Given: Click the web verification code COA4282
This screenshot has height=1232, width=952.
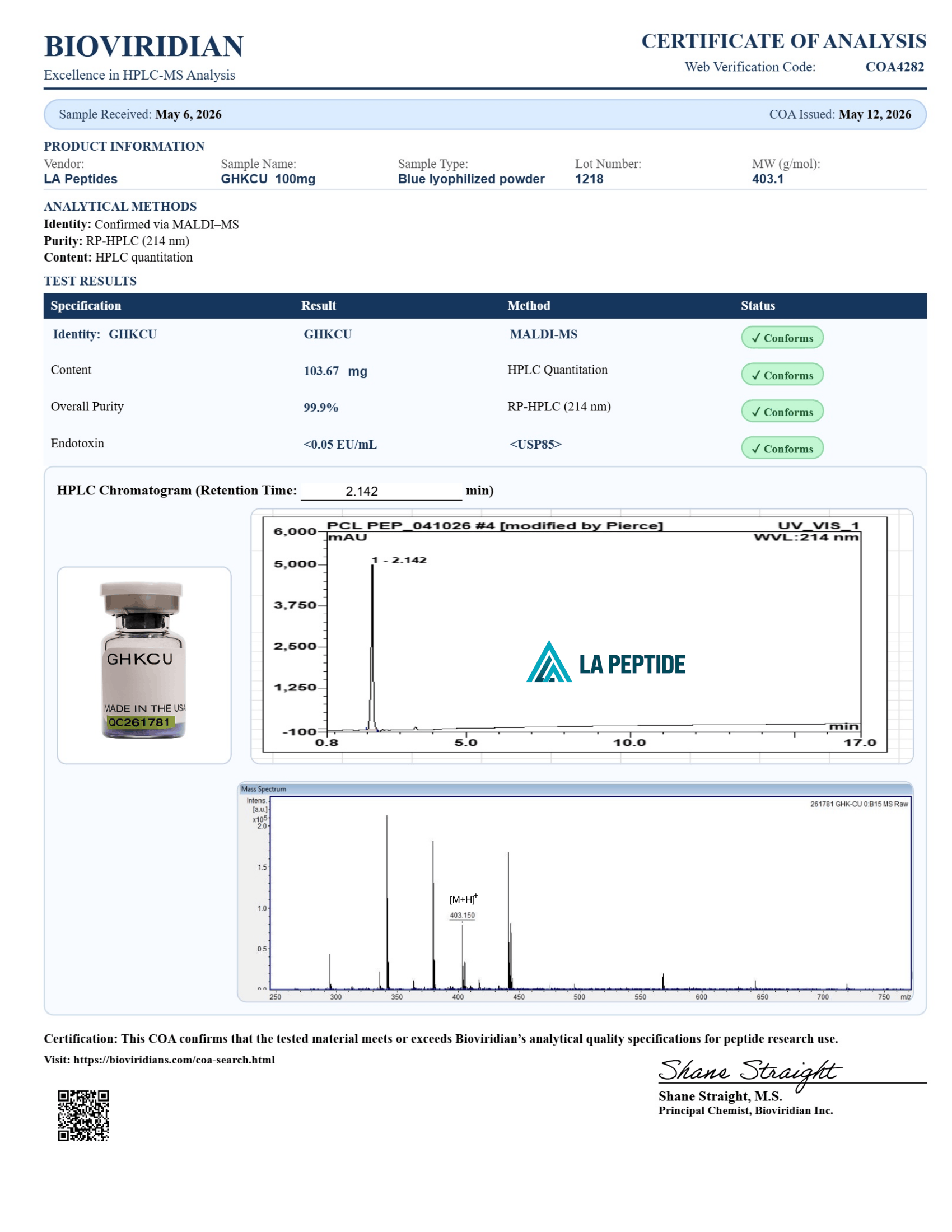Looking at the screenshot, I should click(894, 67).
